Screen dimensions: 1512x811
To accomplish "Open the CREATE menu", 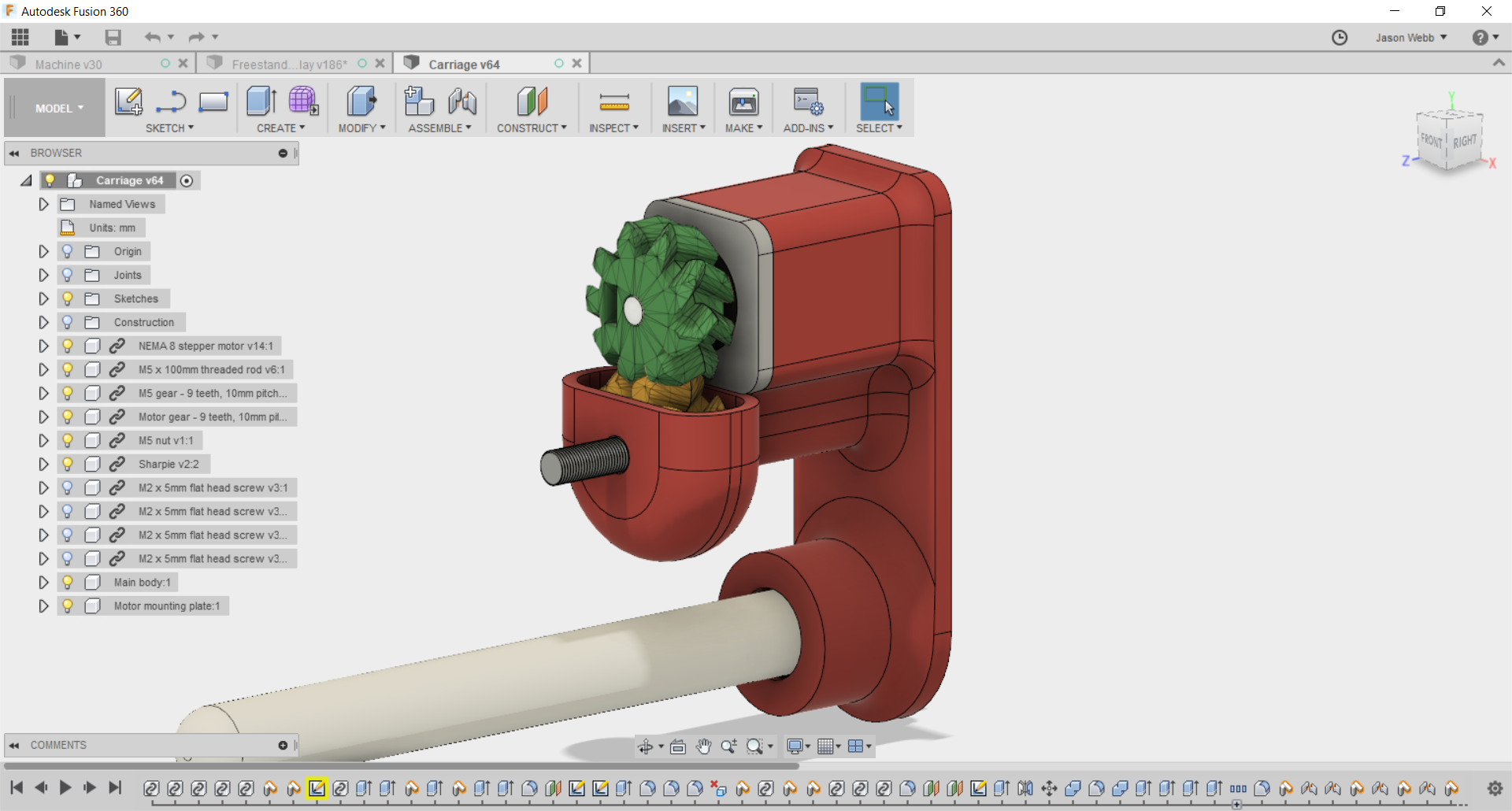I will (x=280, y=128).
